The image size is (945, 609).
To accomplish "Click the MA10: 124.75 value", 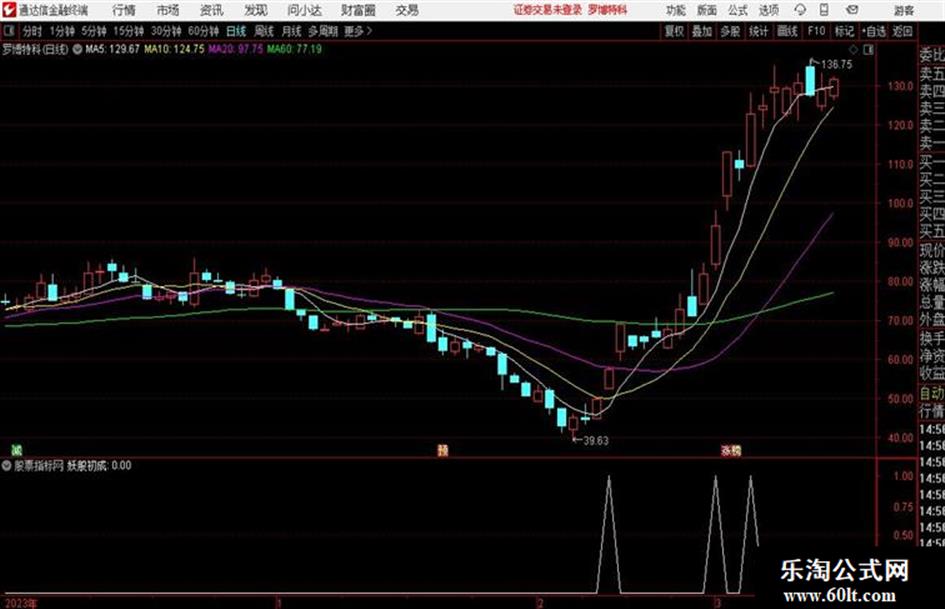I will tap(175, 49).
